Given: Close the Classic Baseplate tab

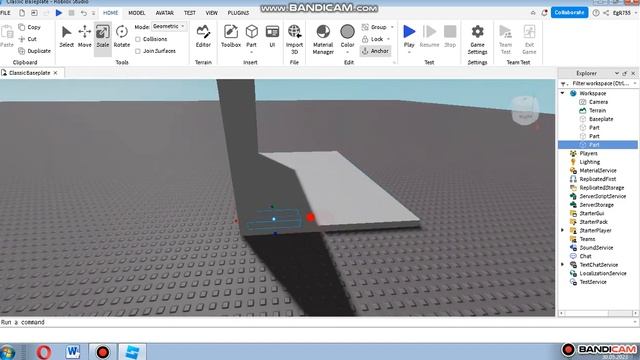Looking at the screenshot, I should (56, 73).
